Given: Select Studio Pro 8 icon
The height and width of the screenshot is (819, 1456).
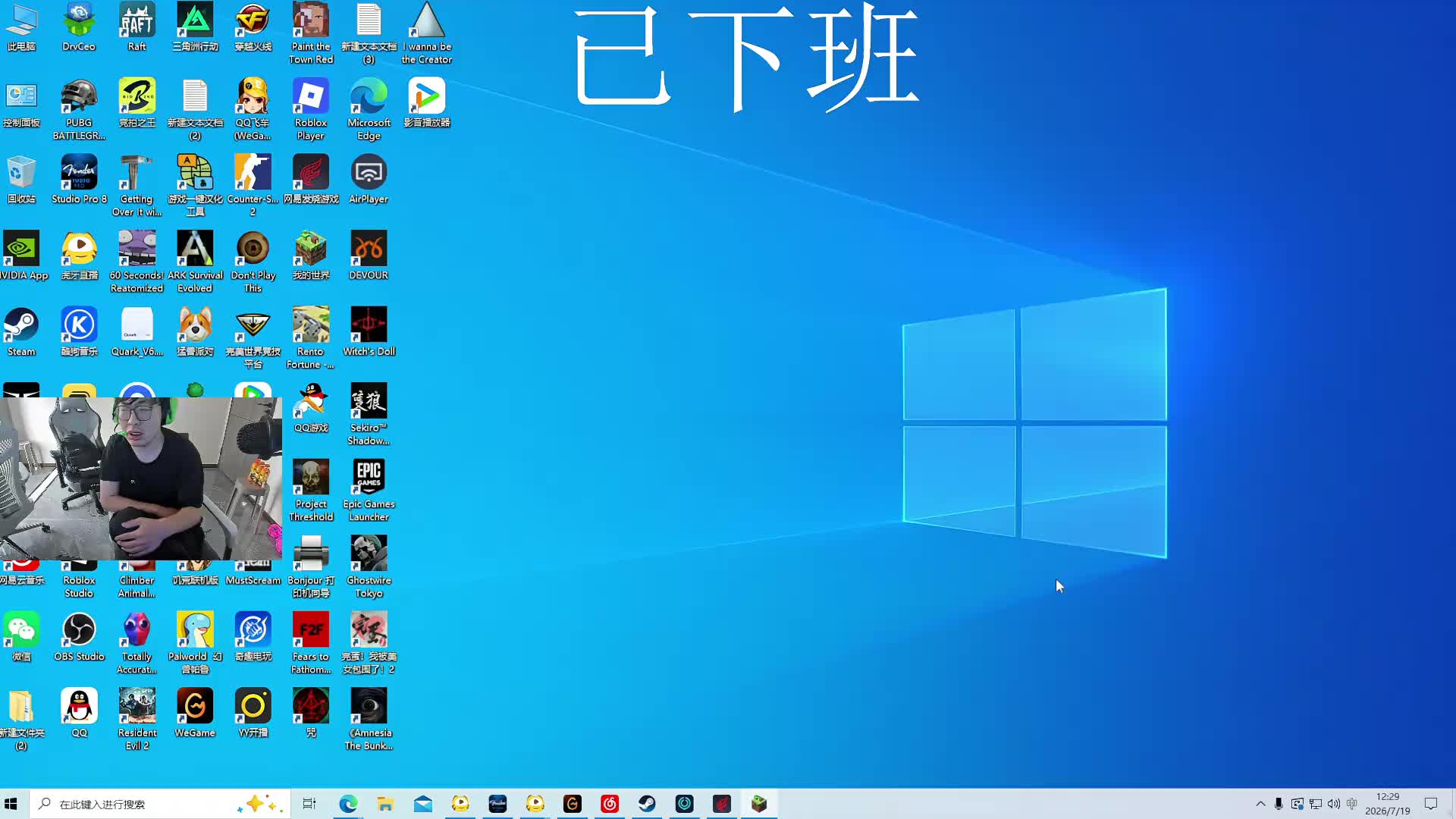Looking at the screenshot, I should (79, 180).
